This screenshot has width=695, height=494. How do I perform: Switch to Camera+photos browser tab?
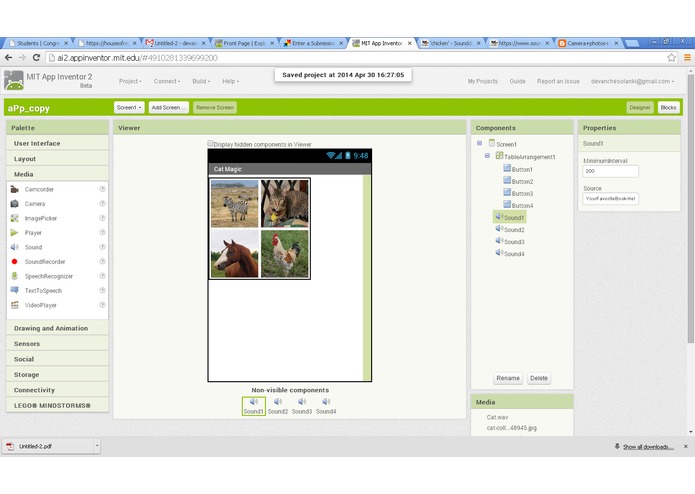[586, 43]
